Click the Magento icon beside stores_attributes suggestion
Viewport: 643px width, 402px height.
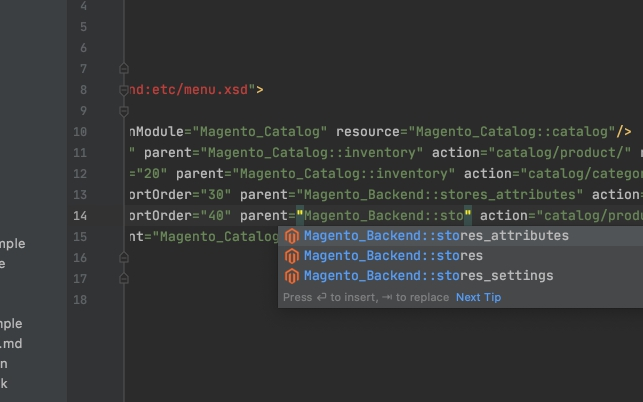[292, 236]
